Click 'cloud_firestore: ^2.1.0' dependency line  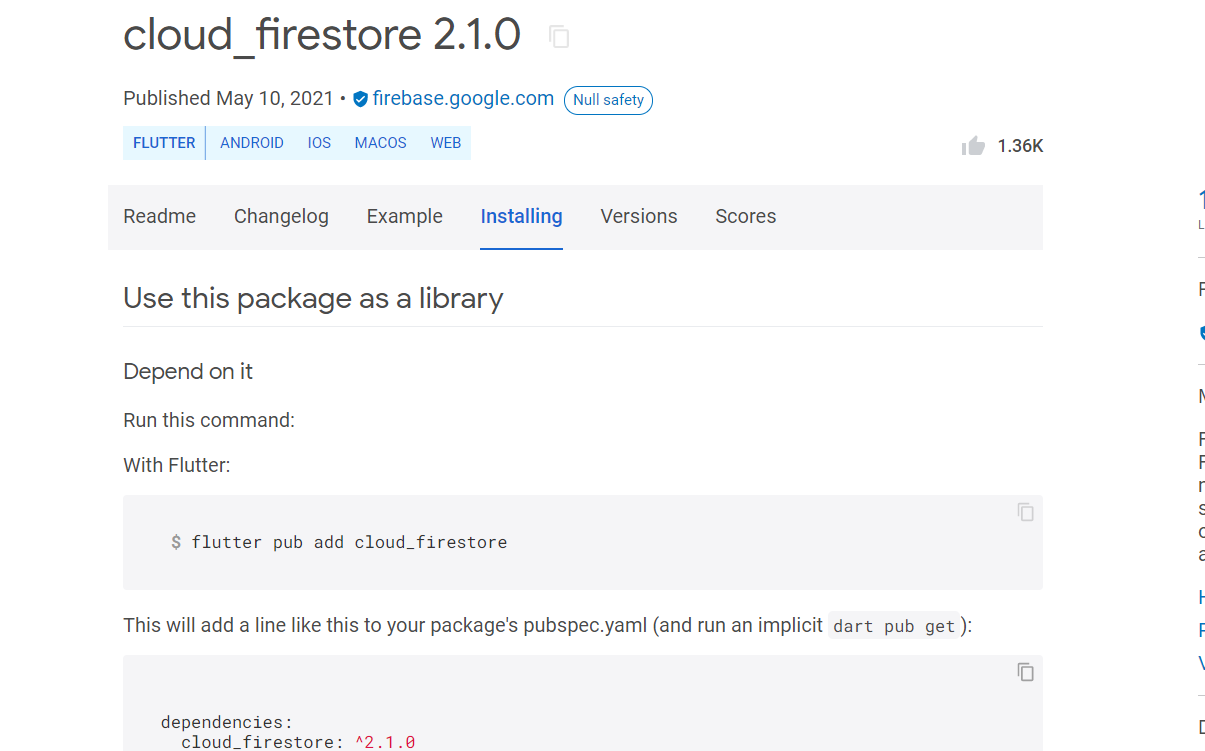tap(298, 742)
